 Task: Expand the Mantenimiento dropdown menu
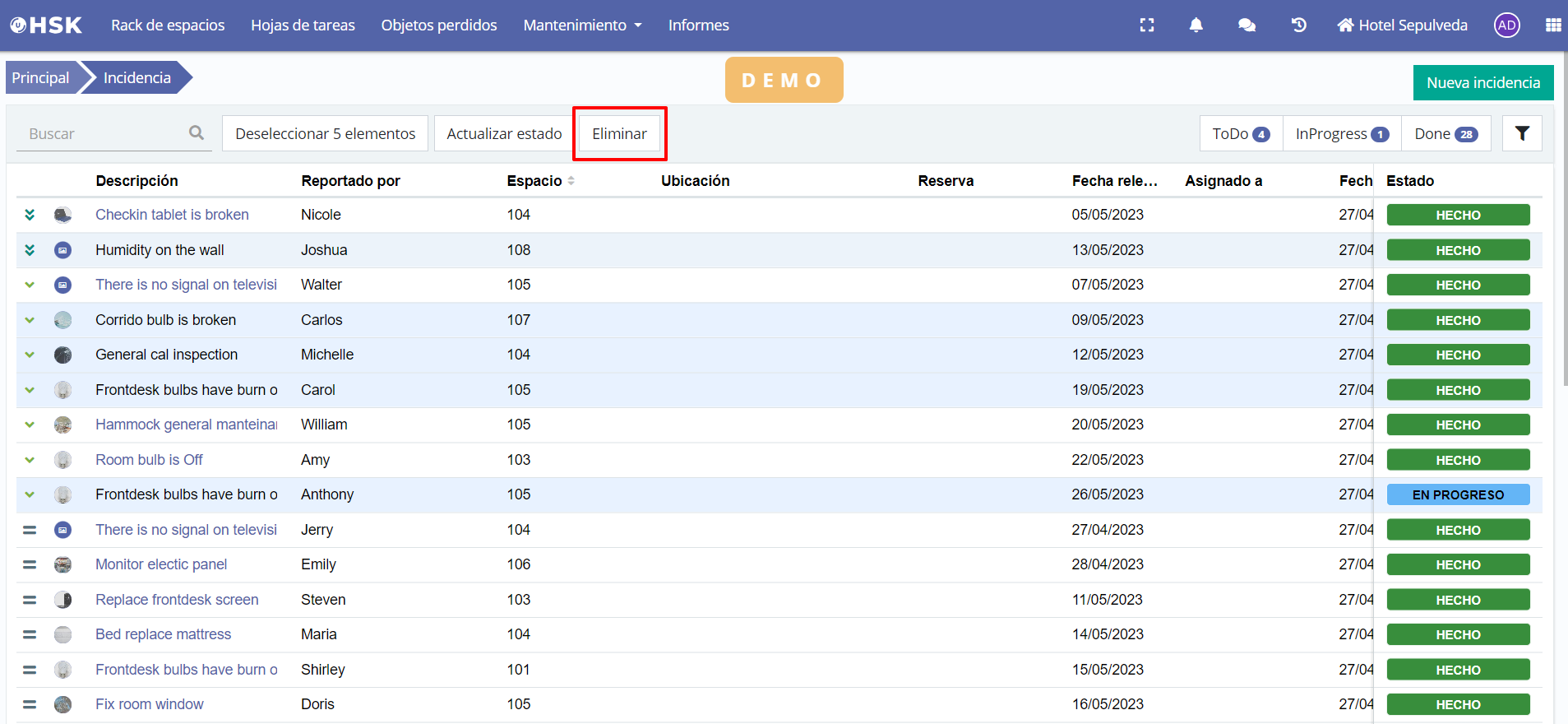[582, 26]
